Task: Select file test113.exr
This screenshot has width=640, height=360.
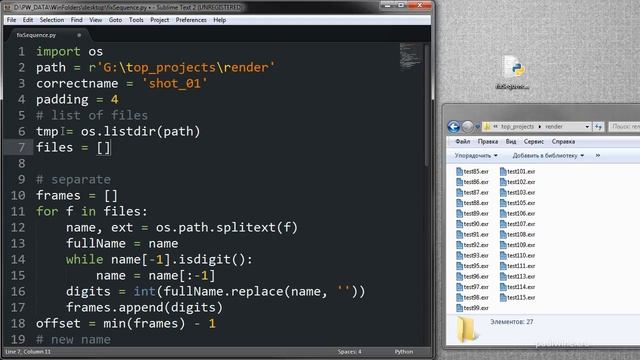Action: pyautogui.click(x=518, y=276)
